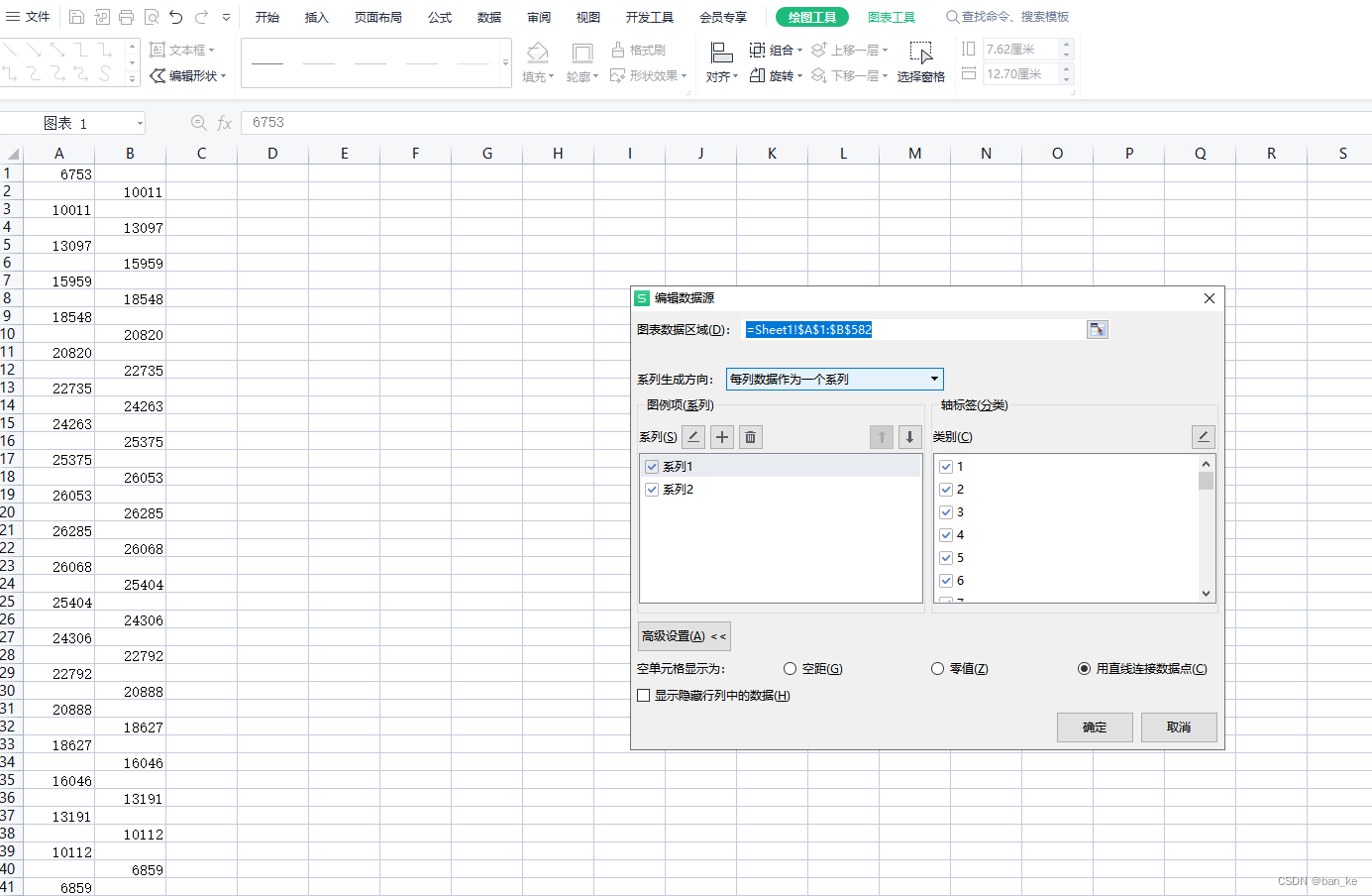Toggle 系列1 checkbox

point(652,467)
